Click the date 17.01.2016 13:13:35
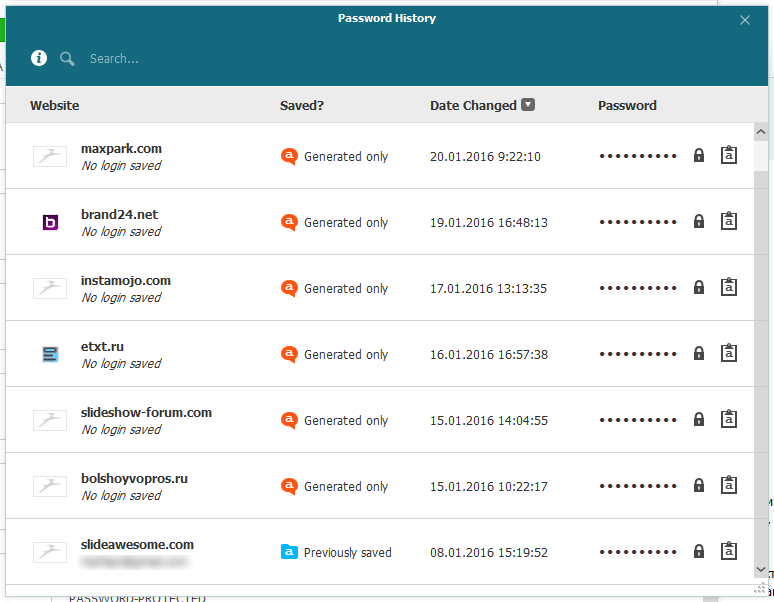The image size is (774, 602). coord(488,289)
